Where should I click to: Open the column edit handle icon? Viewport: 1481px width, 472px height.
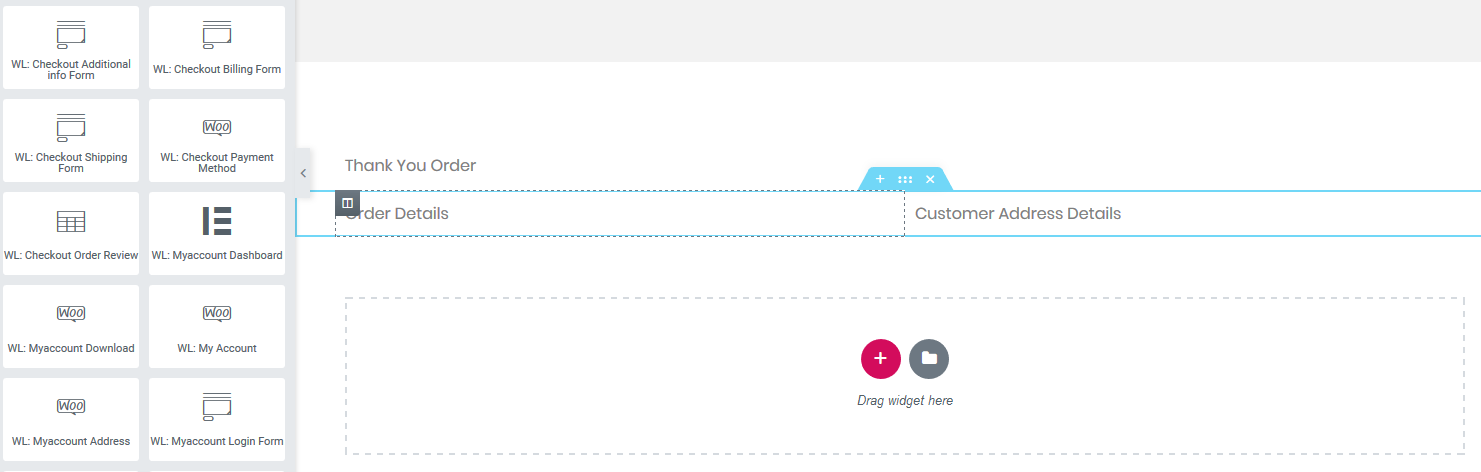347,203
